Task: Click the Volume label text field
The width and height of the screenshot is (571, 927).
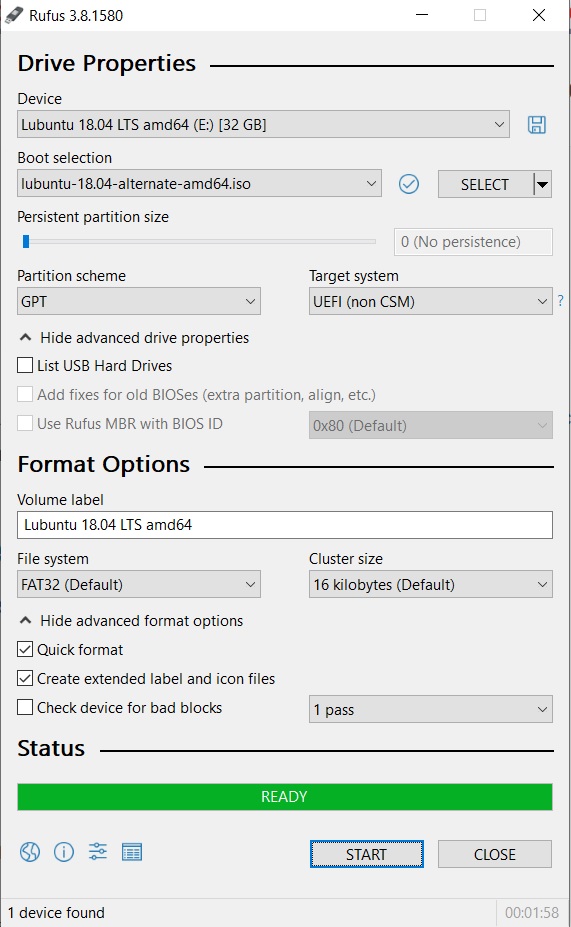Action: pos(285,525)
